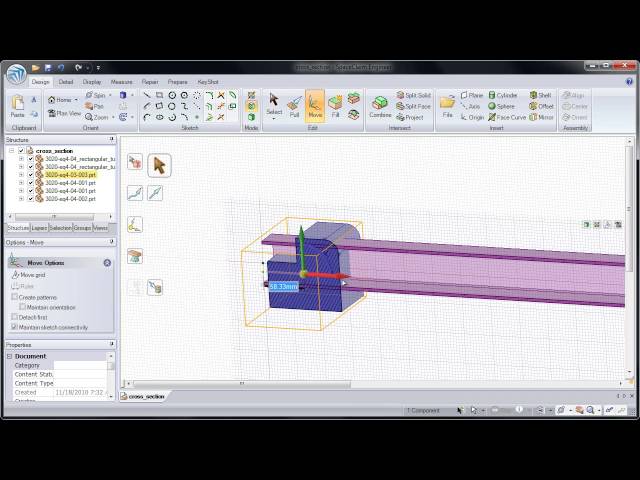Open the Combine tool
The width and height of the screenshot is (640, 480).
click(x=380, y=107)
